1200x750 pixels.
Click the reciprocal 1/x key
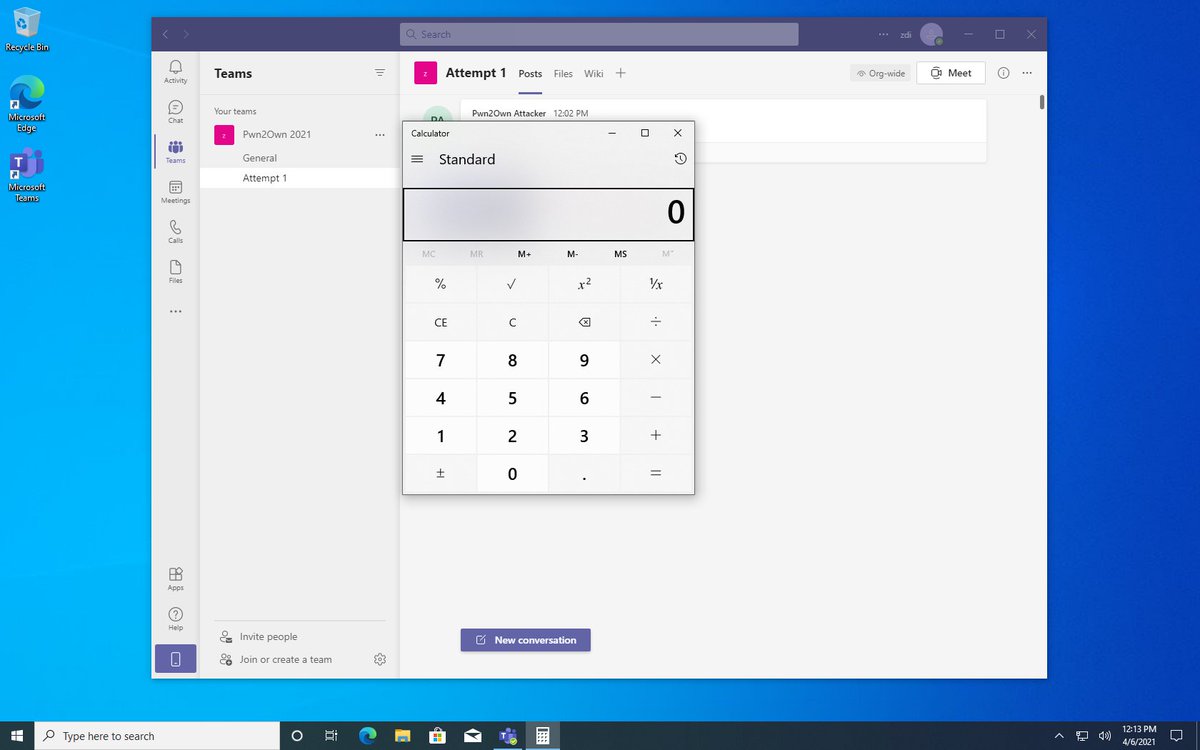(656, 284)
